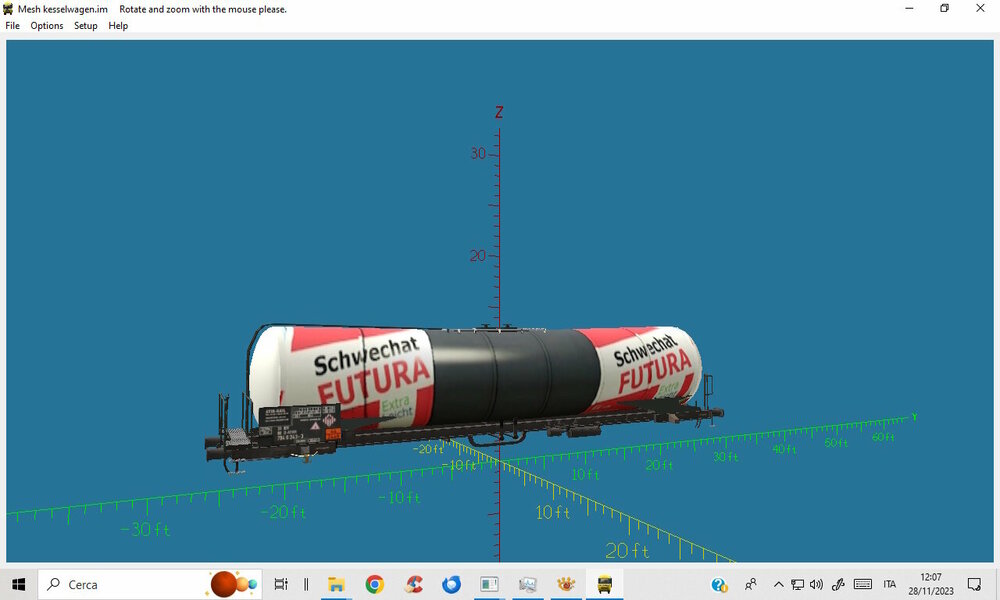Click the Cerca search box in taskbar

tap(150, 584)
